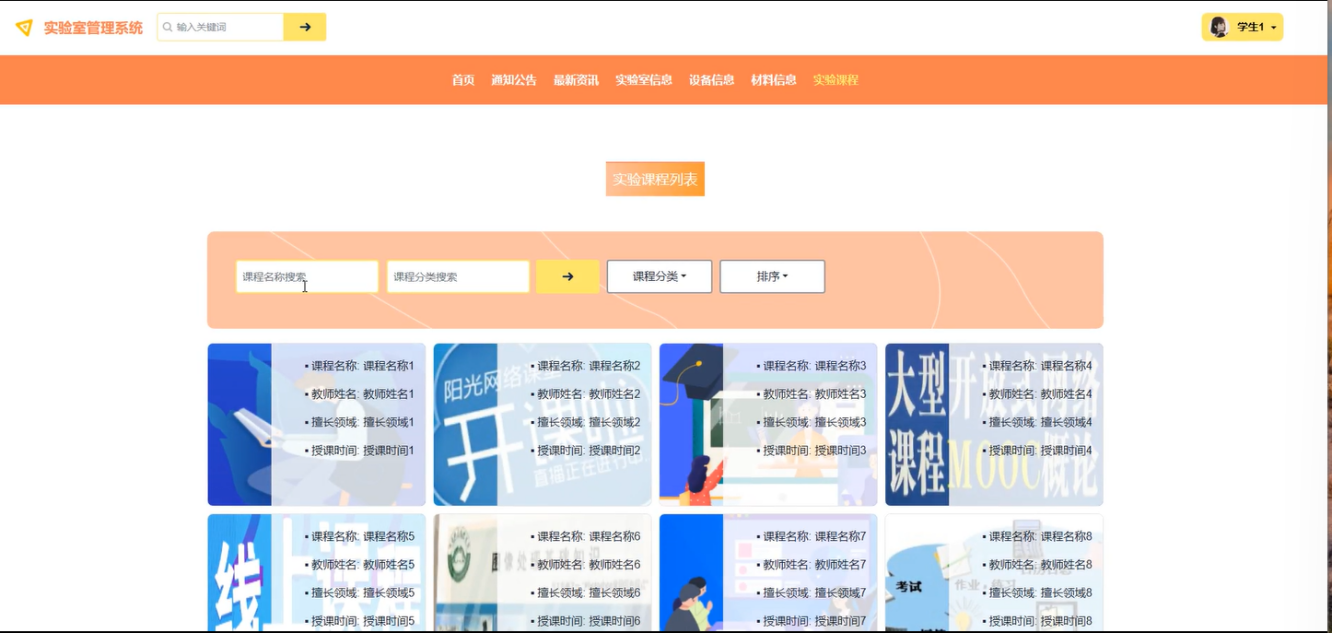
Task: Open 材料信息 navigation item
Action: (774, 80)
